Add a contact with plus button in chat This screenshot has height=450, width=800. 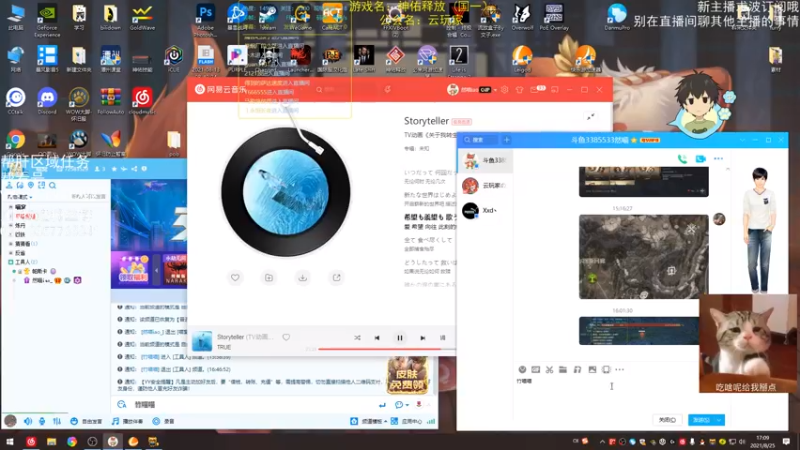(507, 140)
